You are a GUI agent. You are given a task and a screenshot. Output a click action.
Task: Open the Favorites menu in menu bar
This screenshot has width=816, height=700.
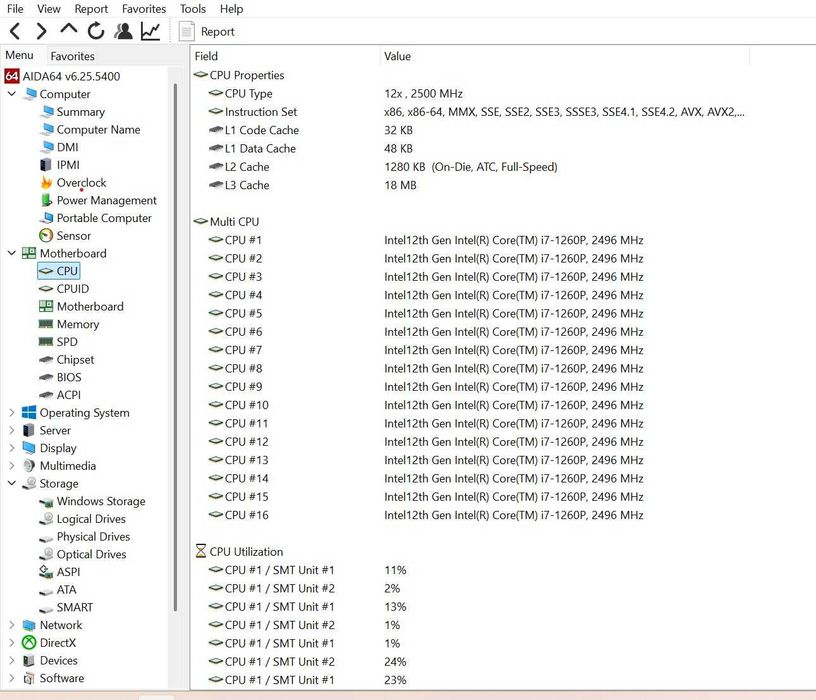click(x=144, y=9)
